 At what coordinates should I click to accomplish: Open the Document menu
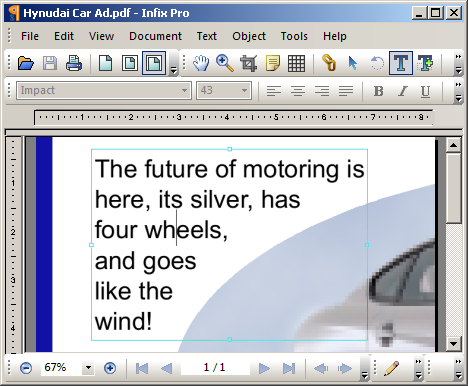[155, 36]
